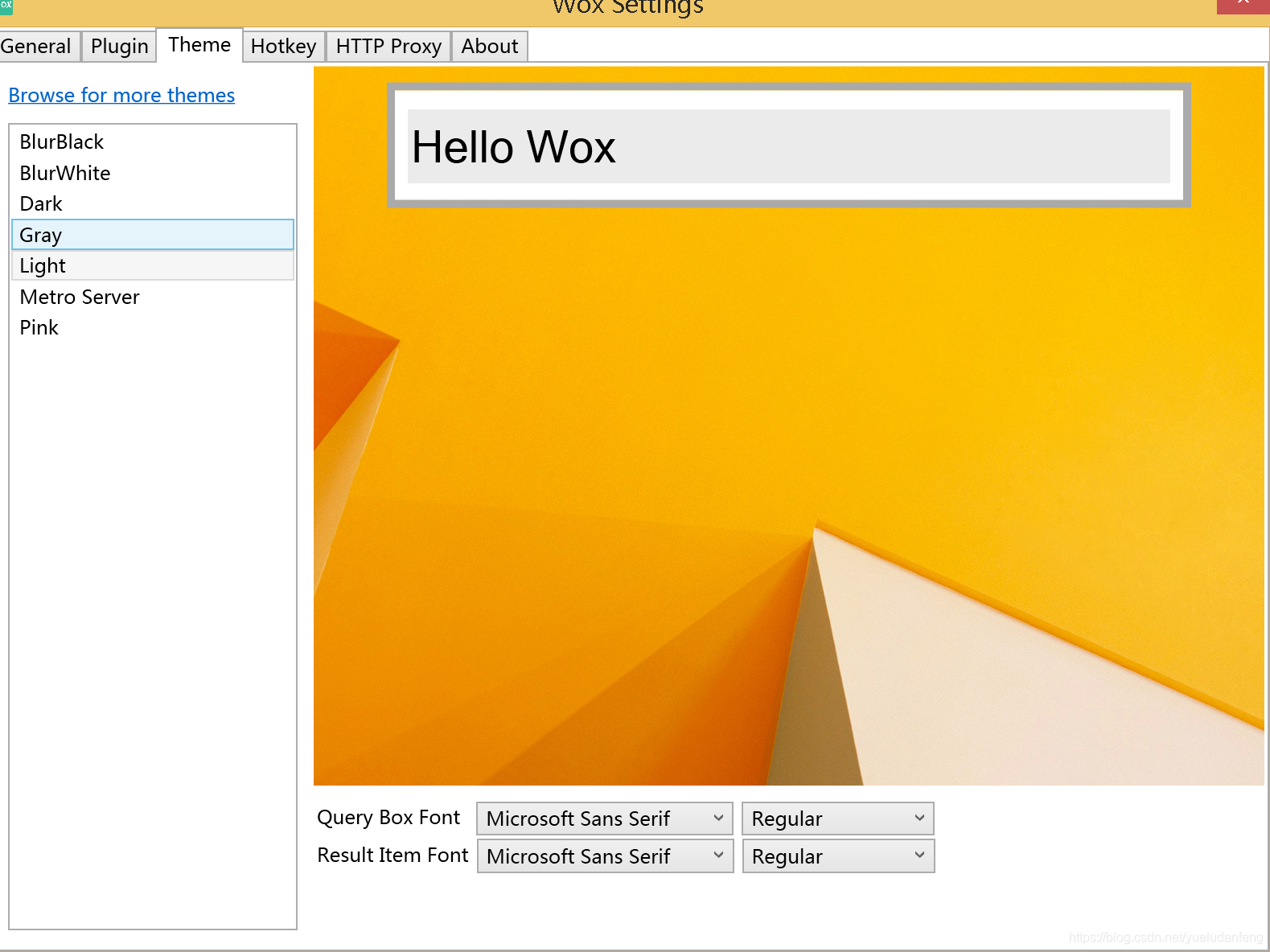Select the Gray theme entry
Image resolution: width=1270 pixels, height=952 pixels.
coord(153,235)
